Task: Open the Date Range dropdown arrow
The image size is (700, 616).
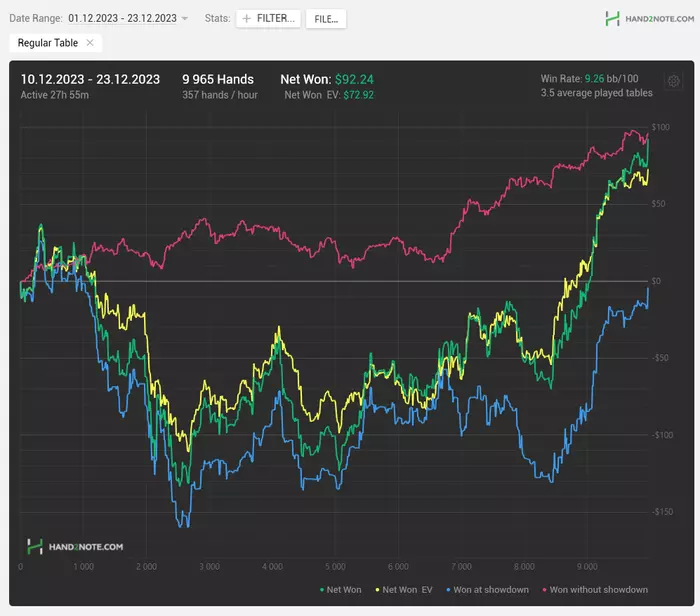Action: point(185,19)
